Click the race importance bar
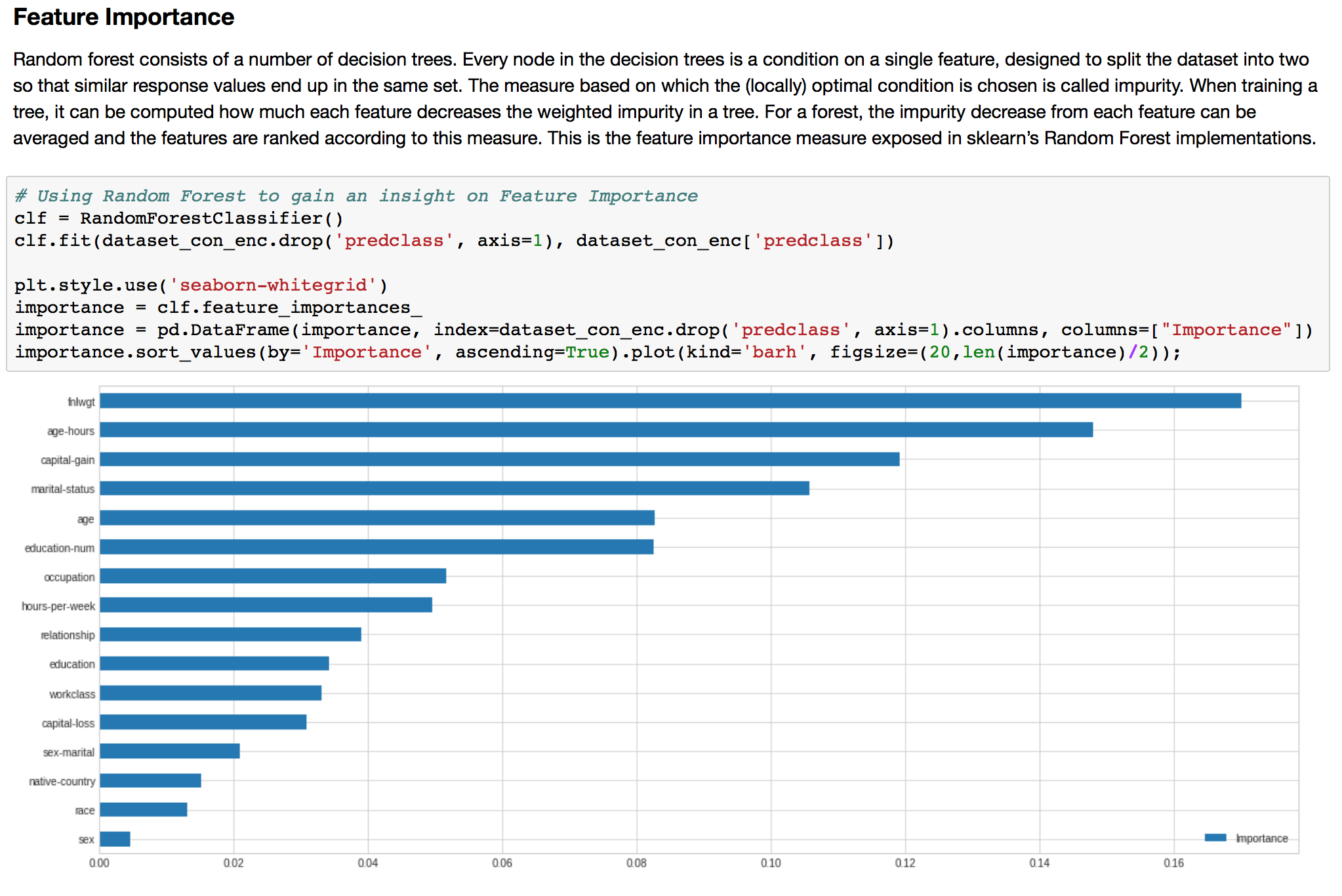The image size is (1342, 896). (143, 809)
